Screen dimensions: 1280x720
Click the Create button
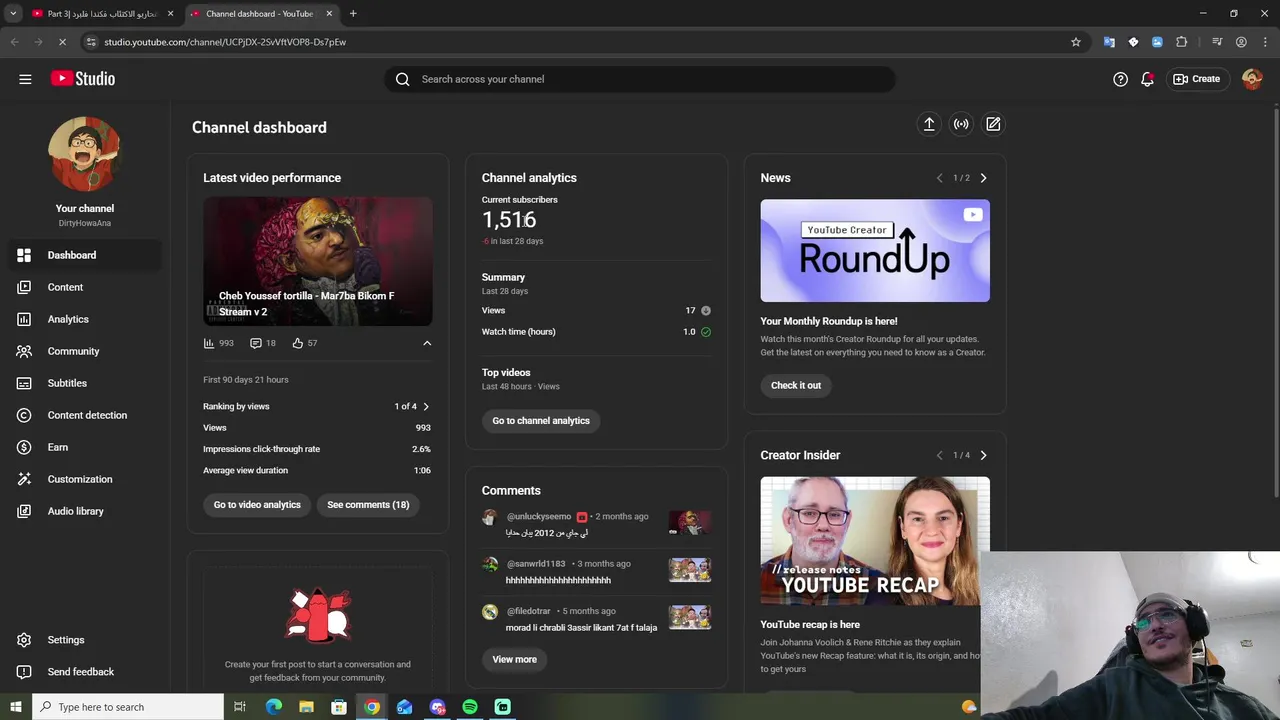[1197, 79]
